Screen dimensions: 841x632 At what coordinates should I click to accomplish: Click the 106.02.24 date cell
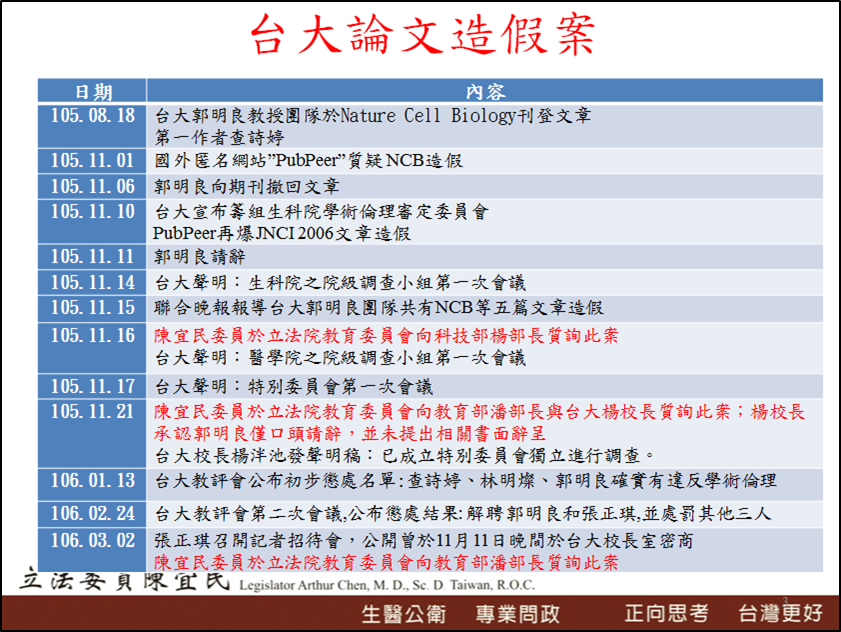click(93, 513)
